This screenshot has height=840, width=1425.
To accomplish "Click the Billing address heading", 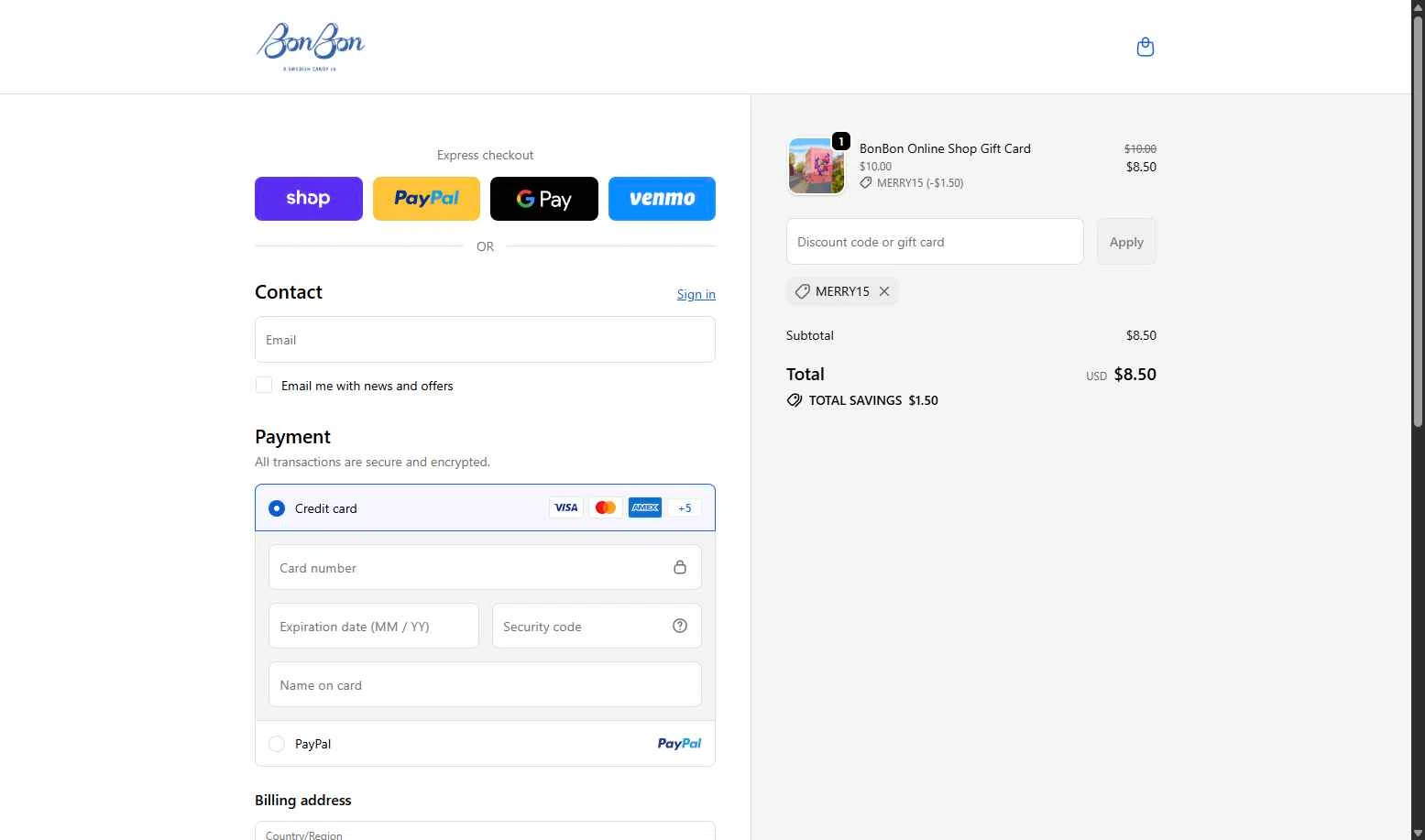I will coord(303,800).
